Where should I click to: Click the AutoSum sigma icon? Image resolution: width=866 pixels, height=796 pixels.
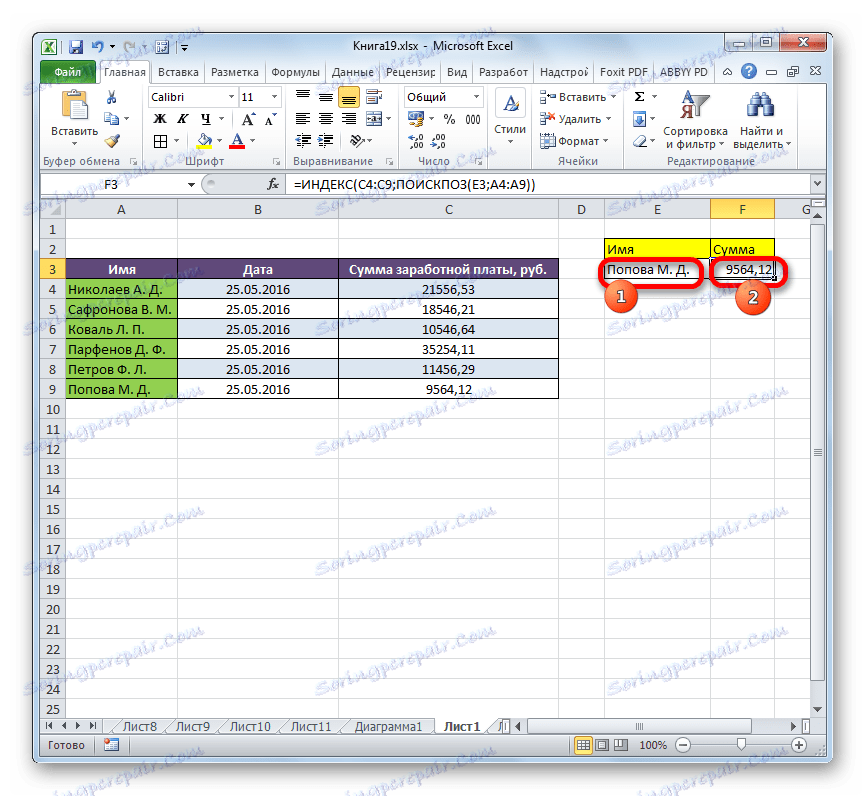(x=640, y=97)
